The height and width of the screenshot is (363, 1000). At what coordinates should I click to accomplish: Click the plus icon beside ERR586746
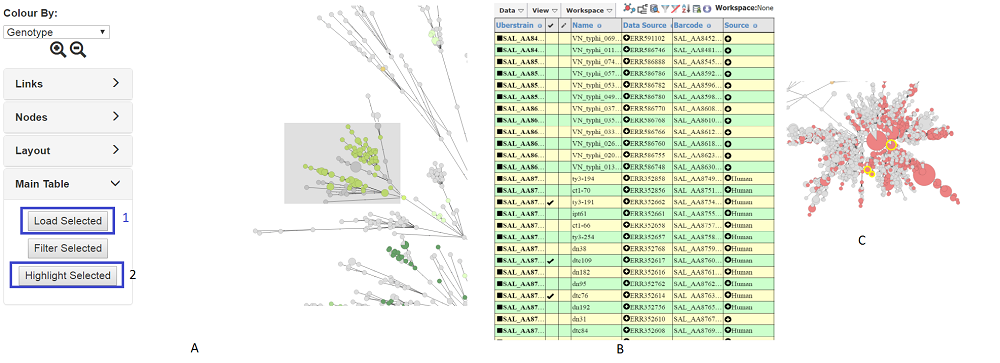[x=626, y=50]
